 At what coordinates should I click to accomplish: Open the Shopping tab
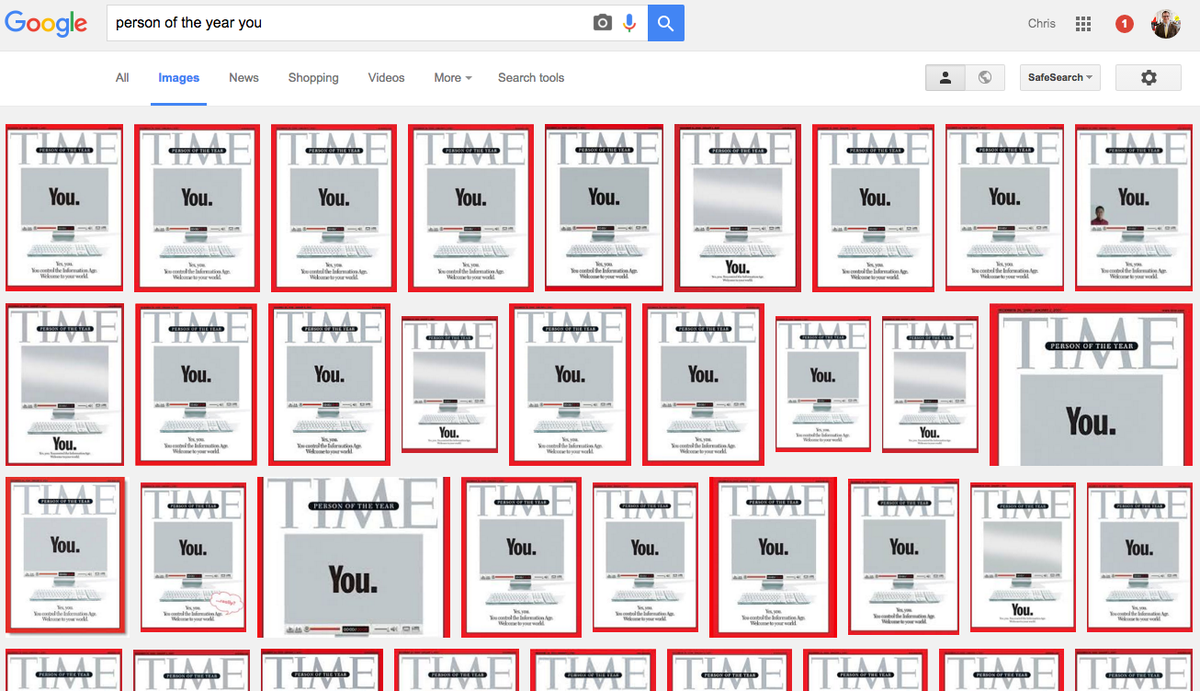click(313, 77)
